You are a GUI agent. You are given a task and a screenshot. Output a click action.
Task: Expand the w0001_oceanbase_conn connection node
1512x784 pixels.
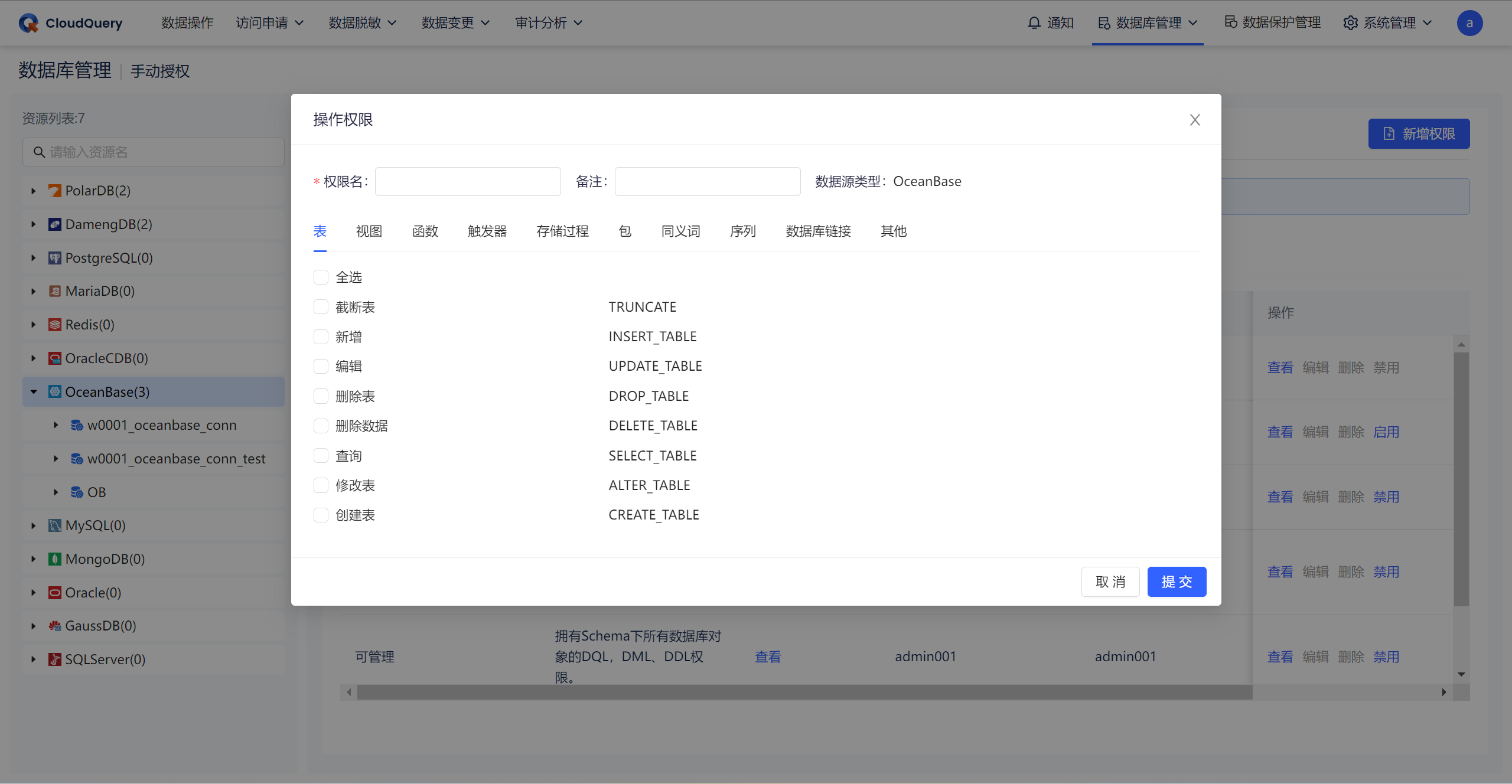[56, 425]
